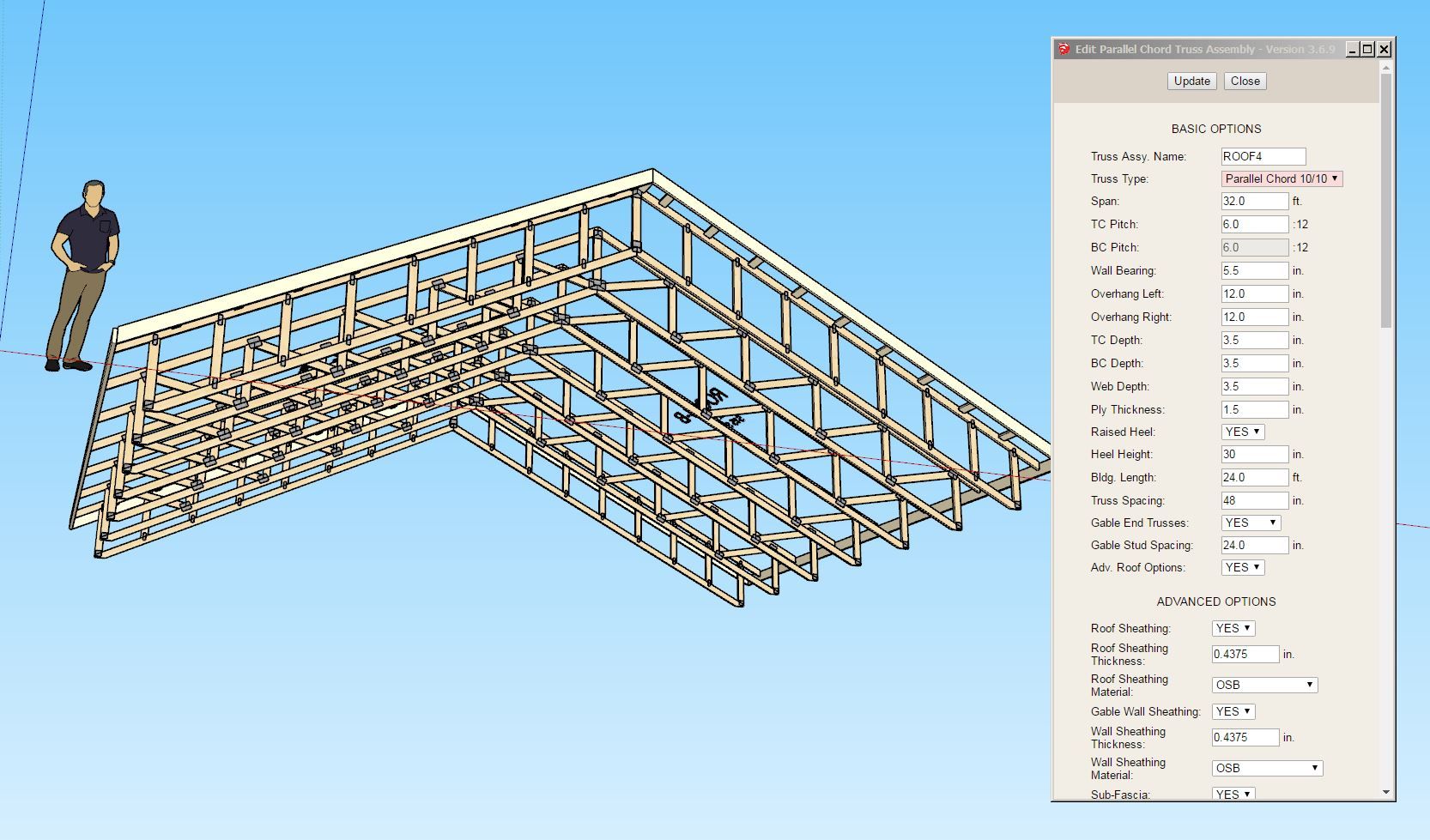Open the Truss Type dropdown

coord(1282,178)
